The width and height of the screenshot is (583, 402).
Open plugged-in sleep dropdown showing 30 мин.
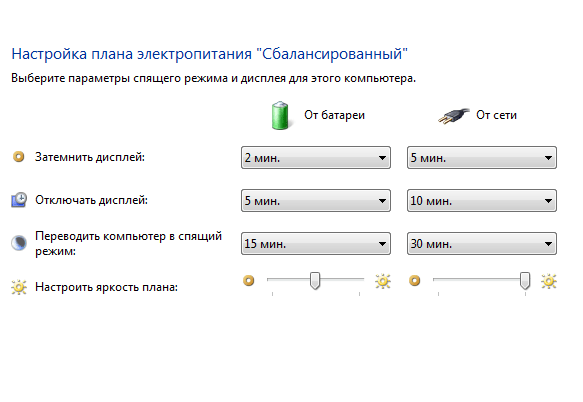click(x=482, y=244)
